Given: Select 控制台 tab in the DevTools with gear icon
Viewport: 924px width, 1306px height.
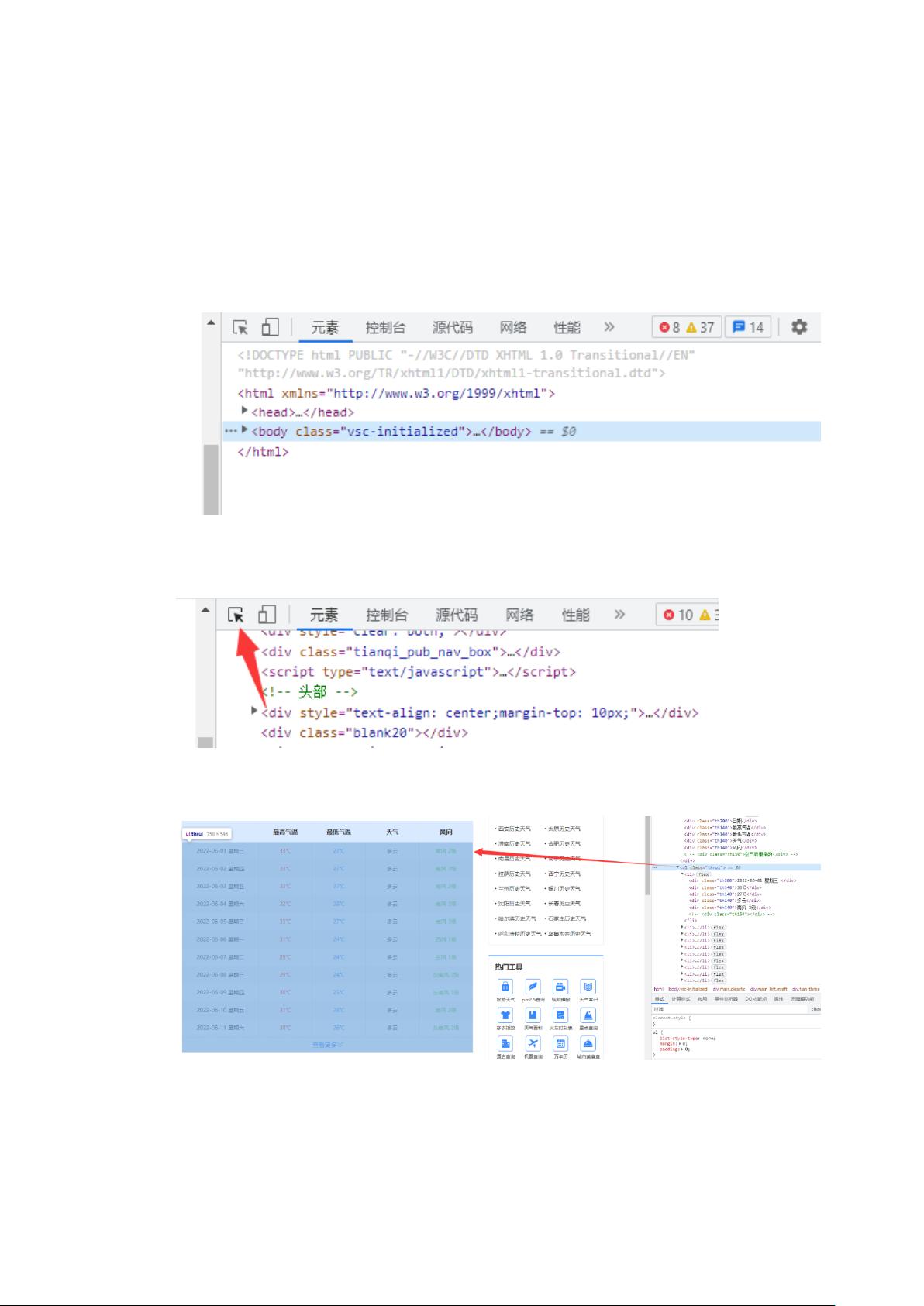Looking at the screenshot, I should click(385, 327).
